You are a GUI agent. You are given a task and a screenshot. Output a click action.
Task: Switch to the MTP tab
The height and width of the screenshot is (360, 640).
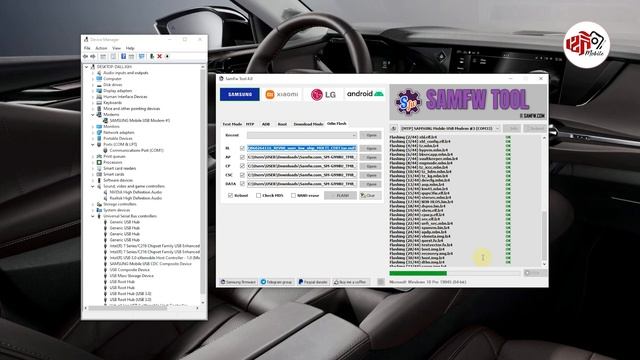250,124
